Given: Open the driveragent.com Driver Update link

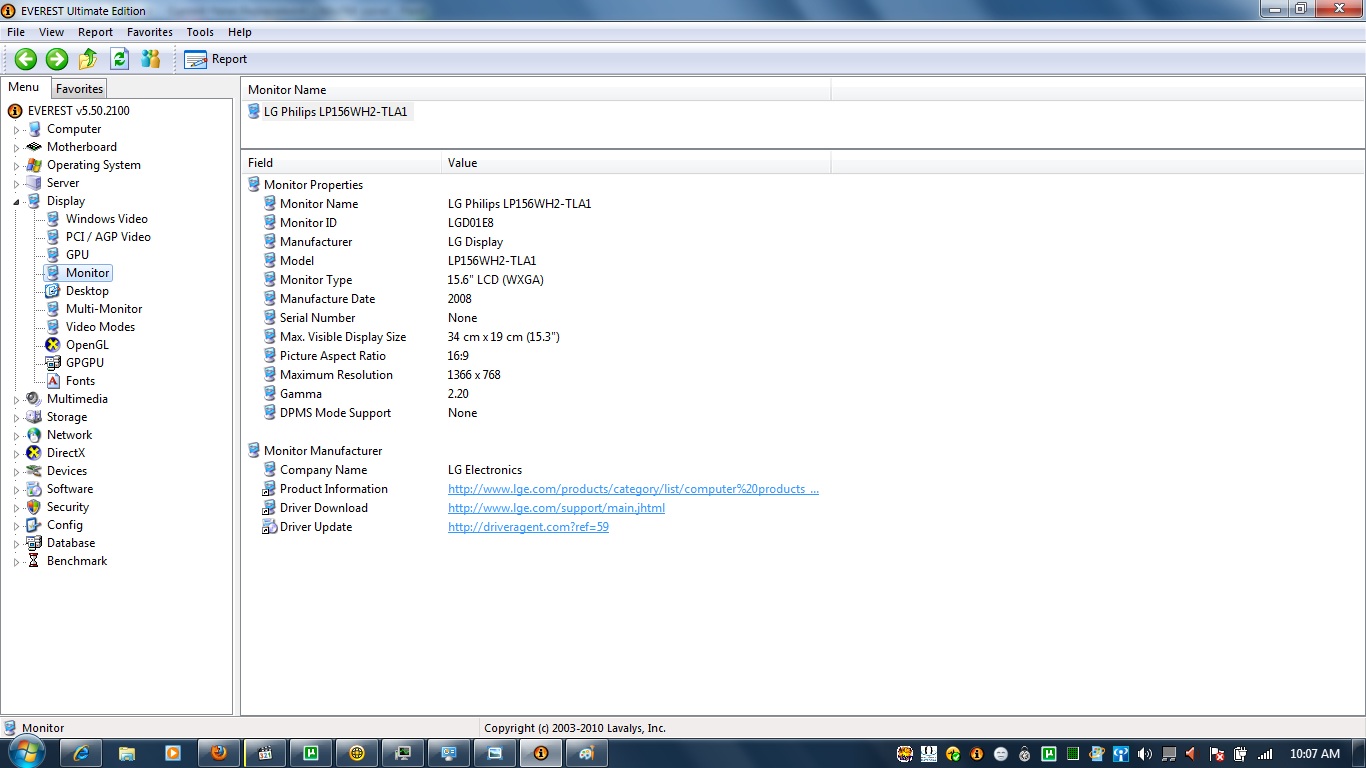Looking at the screenshot, I should [x=528, y=527].
